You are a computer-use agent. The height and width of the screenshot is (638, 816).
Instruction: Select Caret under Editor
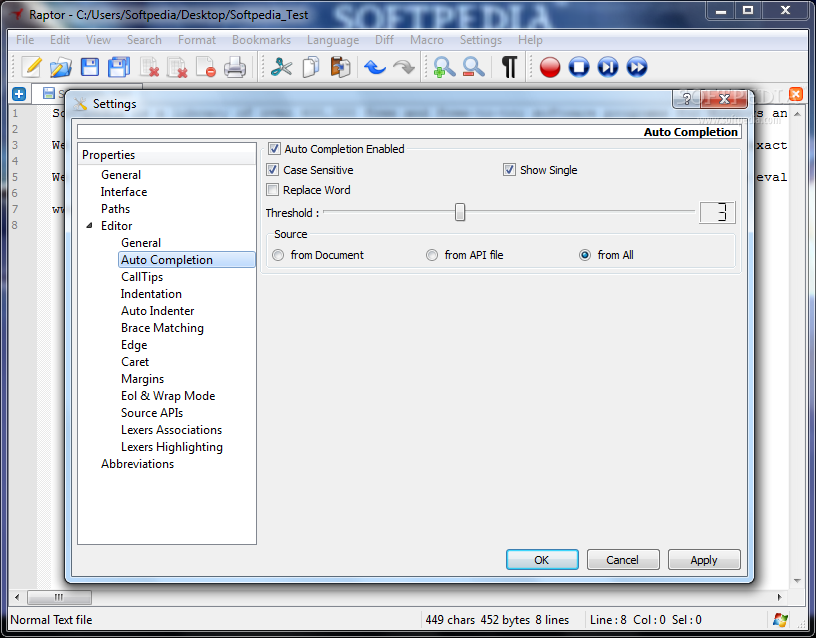(135, 362)
